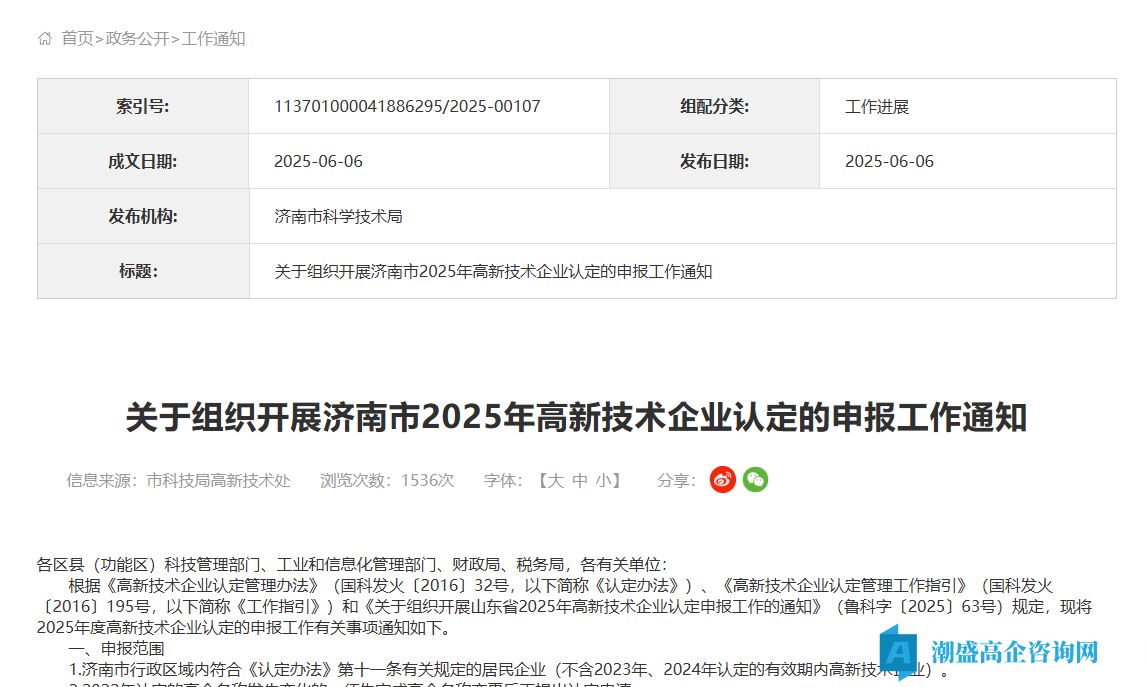Click the blue watermark logo icon
Image resolution: width=1147 pixels, height=687 pixels.
(x=898, y=651)
